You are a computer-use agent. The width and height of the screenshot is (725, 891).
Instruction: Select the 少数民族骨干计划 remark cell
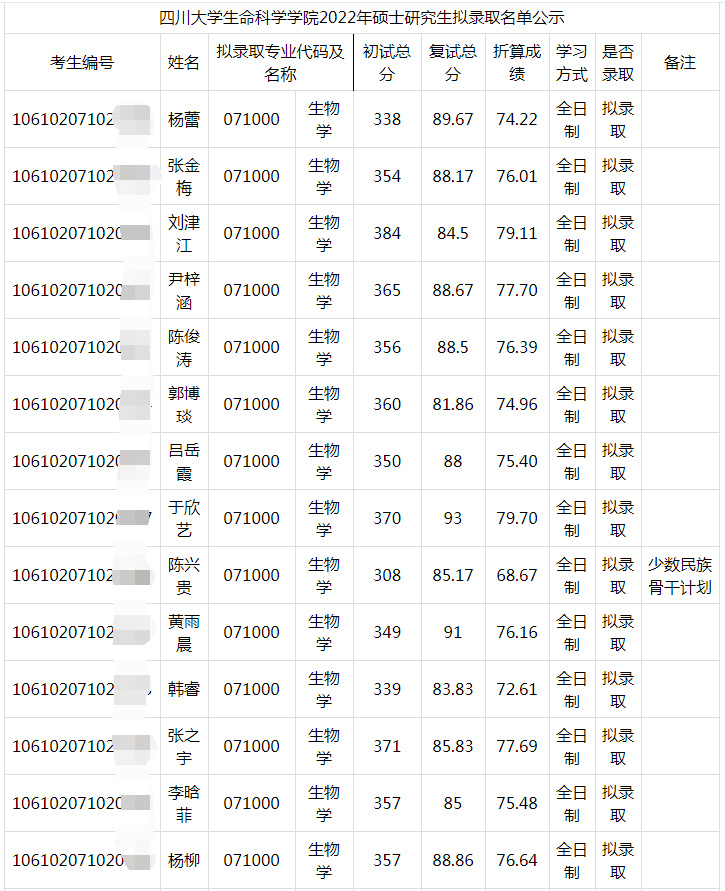coord(680,575)
